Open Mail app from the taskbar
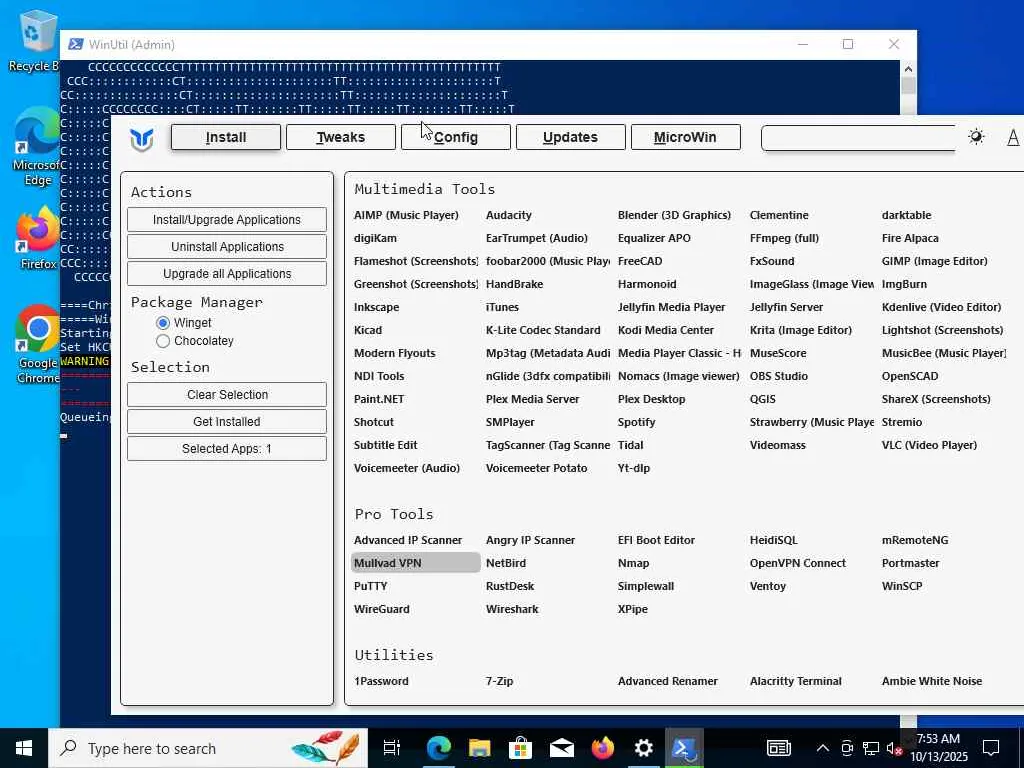The height and width of the screenshot is (768, 1024). 562,748
